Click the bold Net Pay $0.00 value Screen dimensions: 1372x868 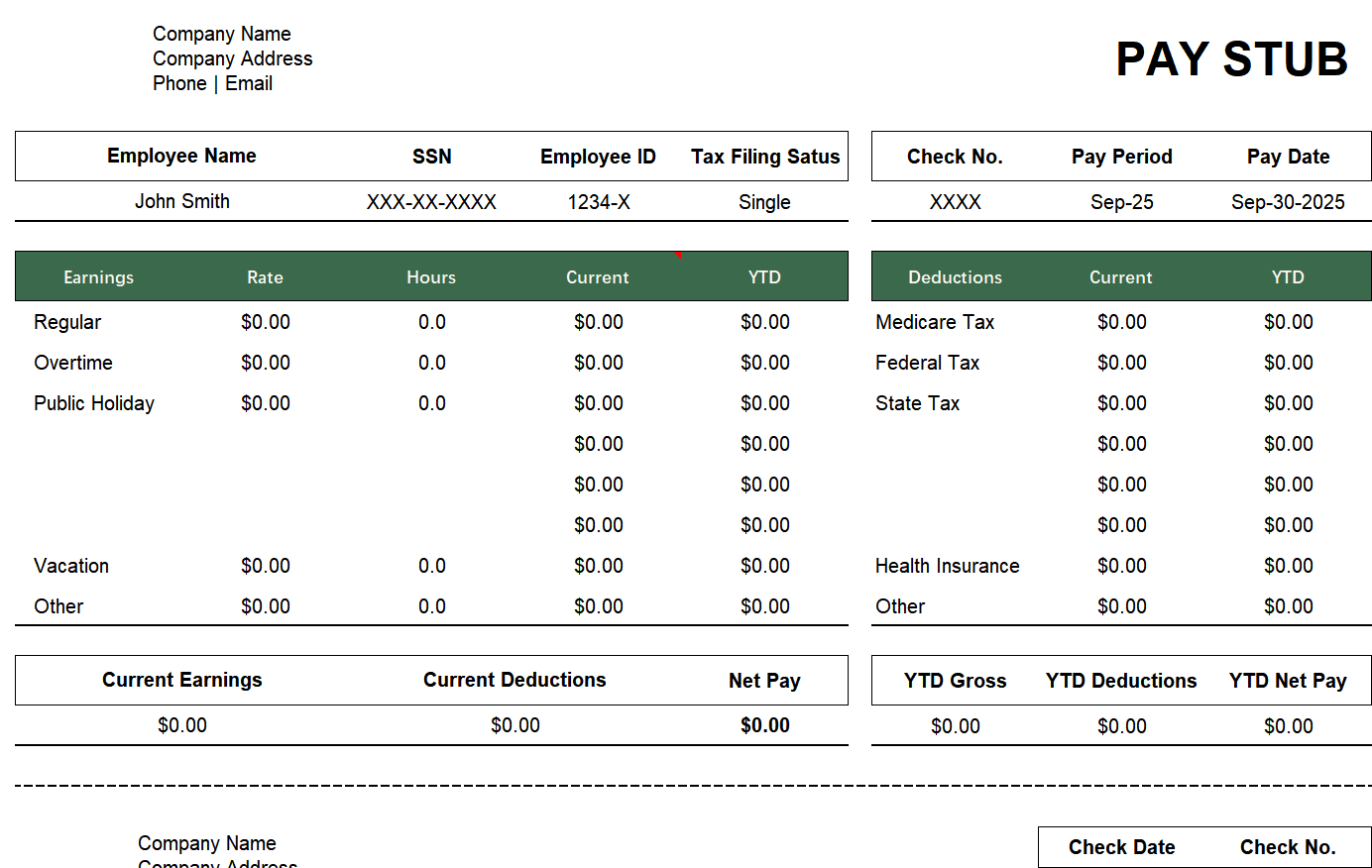pos(765,725)
